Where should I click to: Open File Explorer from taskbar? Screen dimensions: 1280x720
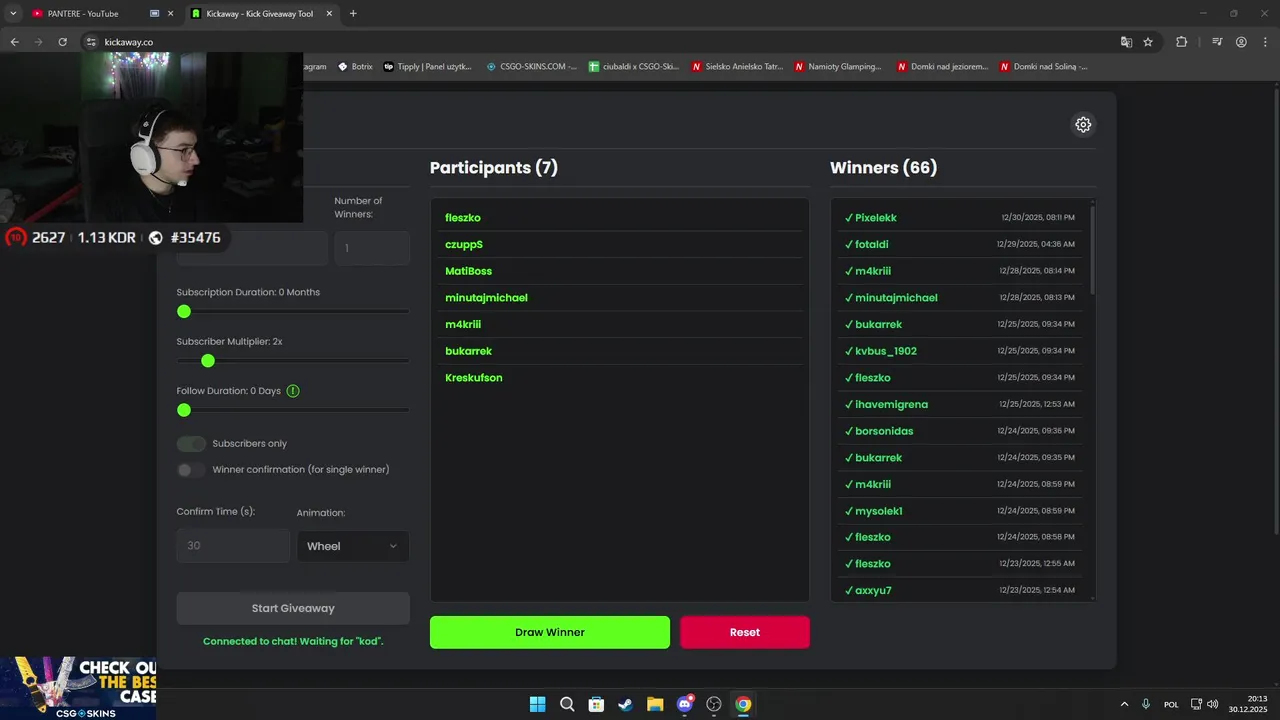click(655, 704)
